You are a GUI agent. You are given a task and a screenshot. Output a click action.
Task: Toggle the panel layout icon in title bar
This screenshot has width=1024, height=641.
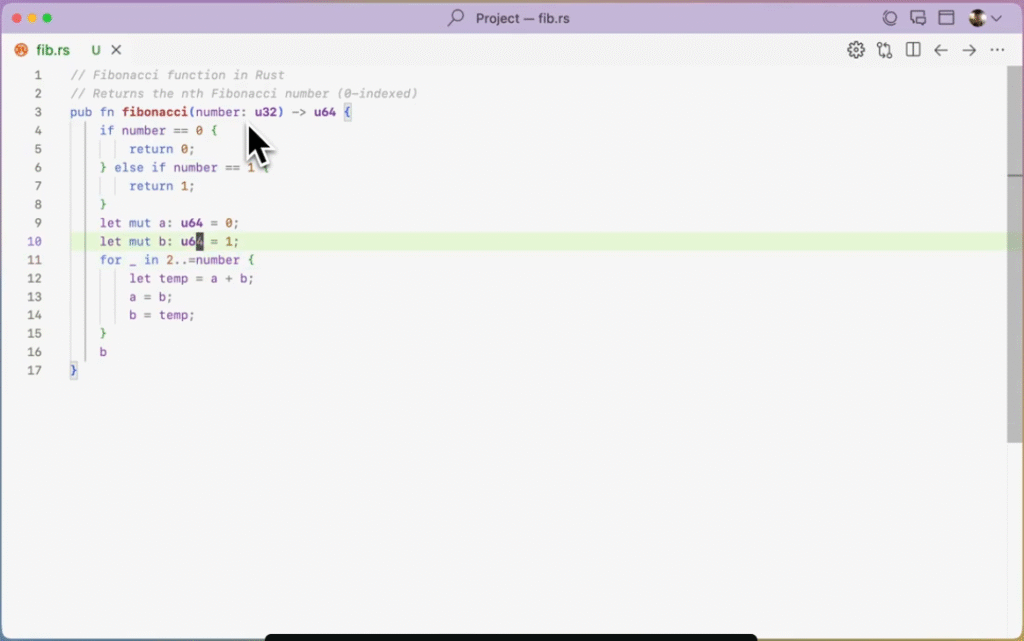point(946,18)
